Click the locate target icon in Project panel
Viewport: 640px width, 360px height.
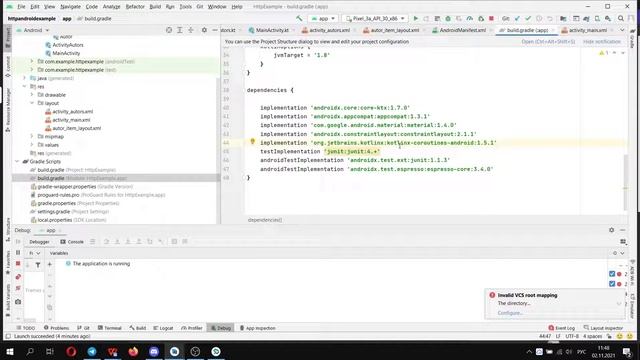click(x=169, y=30)
